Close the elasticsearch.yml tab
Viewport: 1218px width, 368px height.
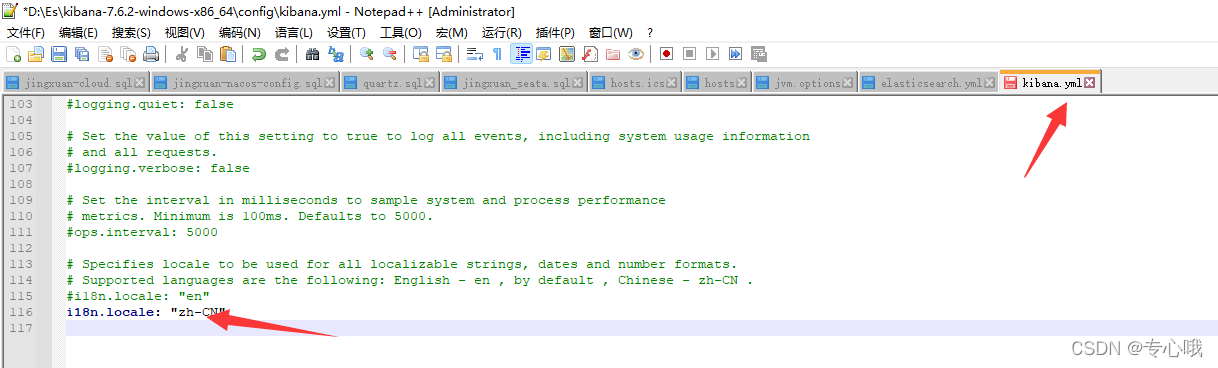coord(990,83)
